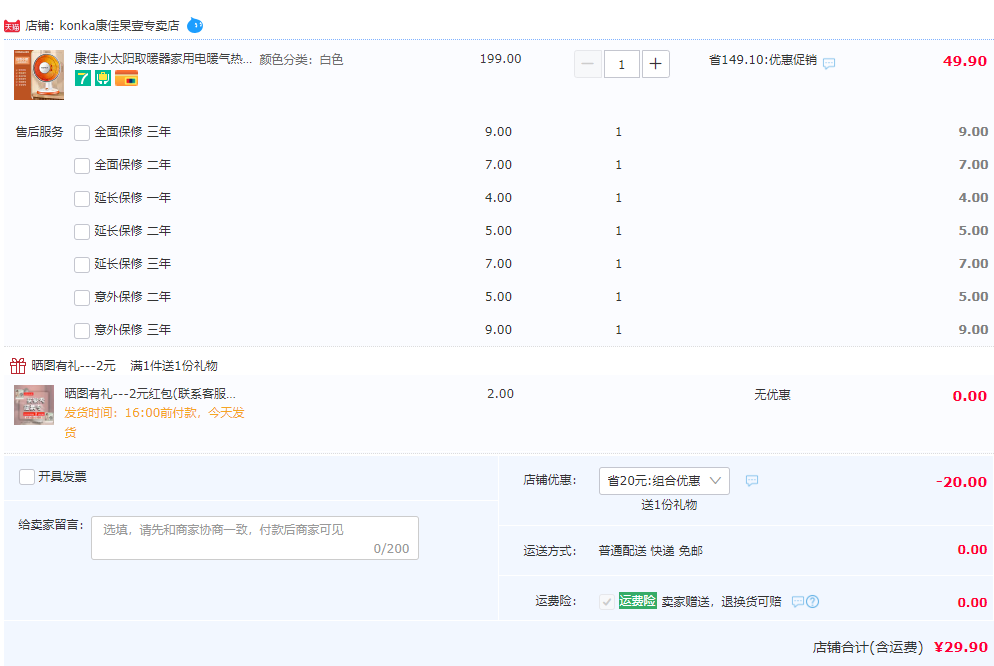
Task: Click the quantity input field showing 1
Action: pos(621,64)
